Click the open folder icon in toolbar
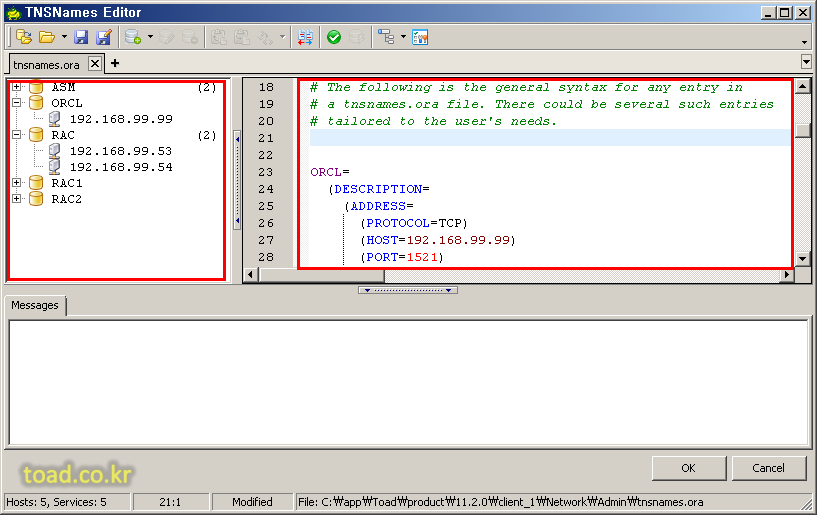This screenshot has width=817, height=515. pyautogui.click(x=47, y=37)
